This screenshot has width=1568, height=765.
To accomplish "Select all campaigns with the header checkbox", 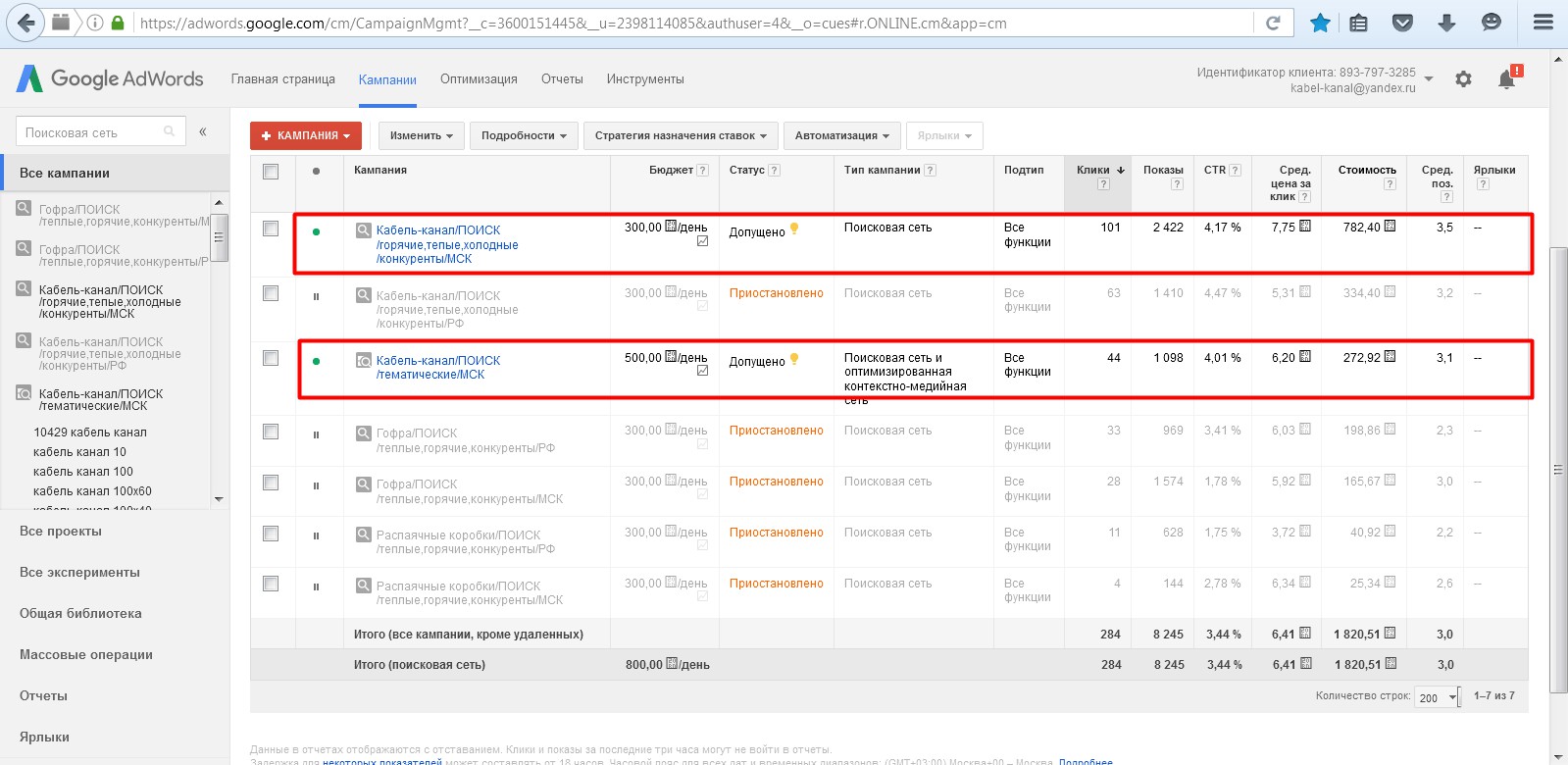I will (x=271, y=172).
